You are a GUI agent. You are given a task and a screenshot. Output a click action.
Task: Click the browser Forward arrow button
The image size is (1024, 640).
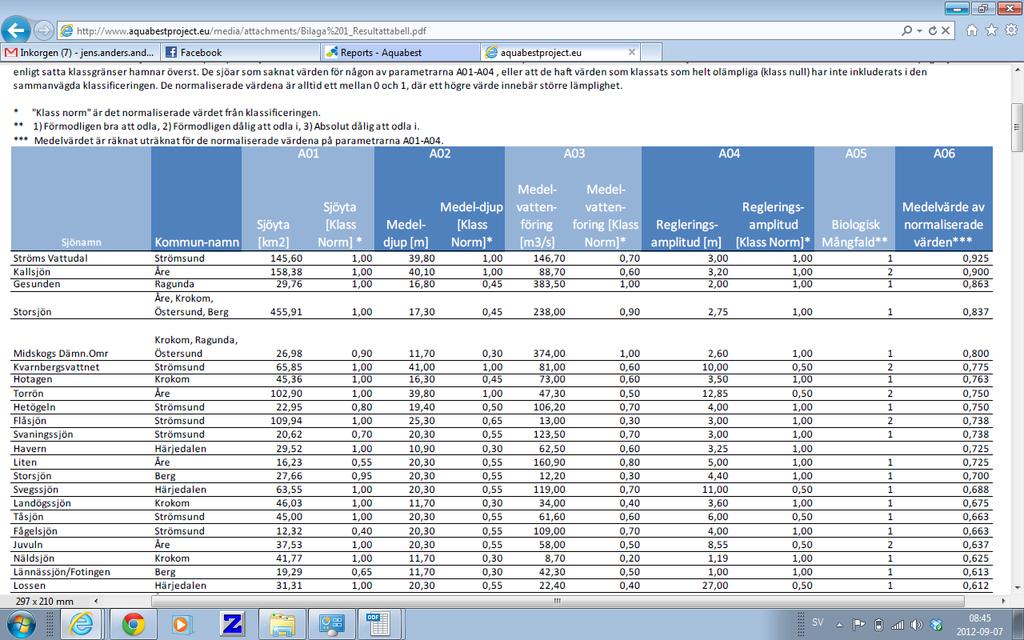(44, 30)
